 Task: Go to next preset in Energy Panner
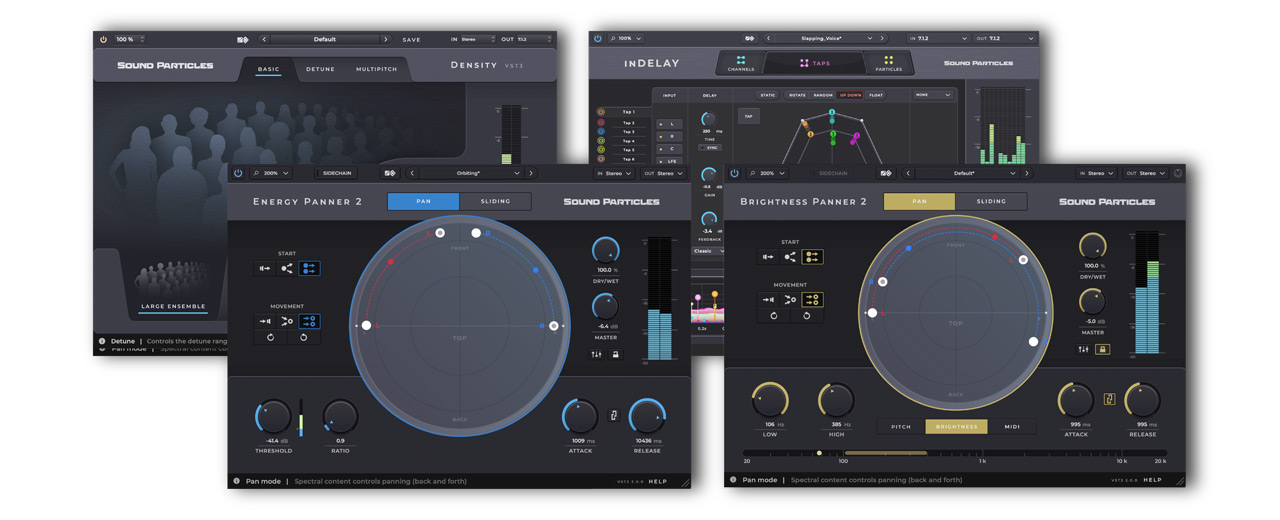coord(530,173)
